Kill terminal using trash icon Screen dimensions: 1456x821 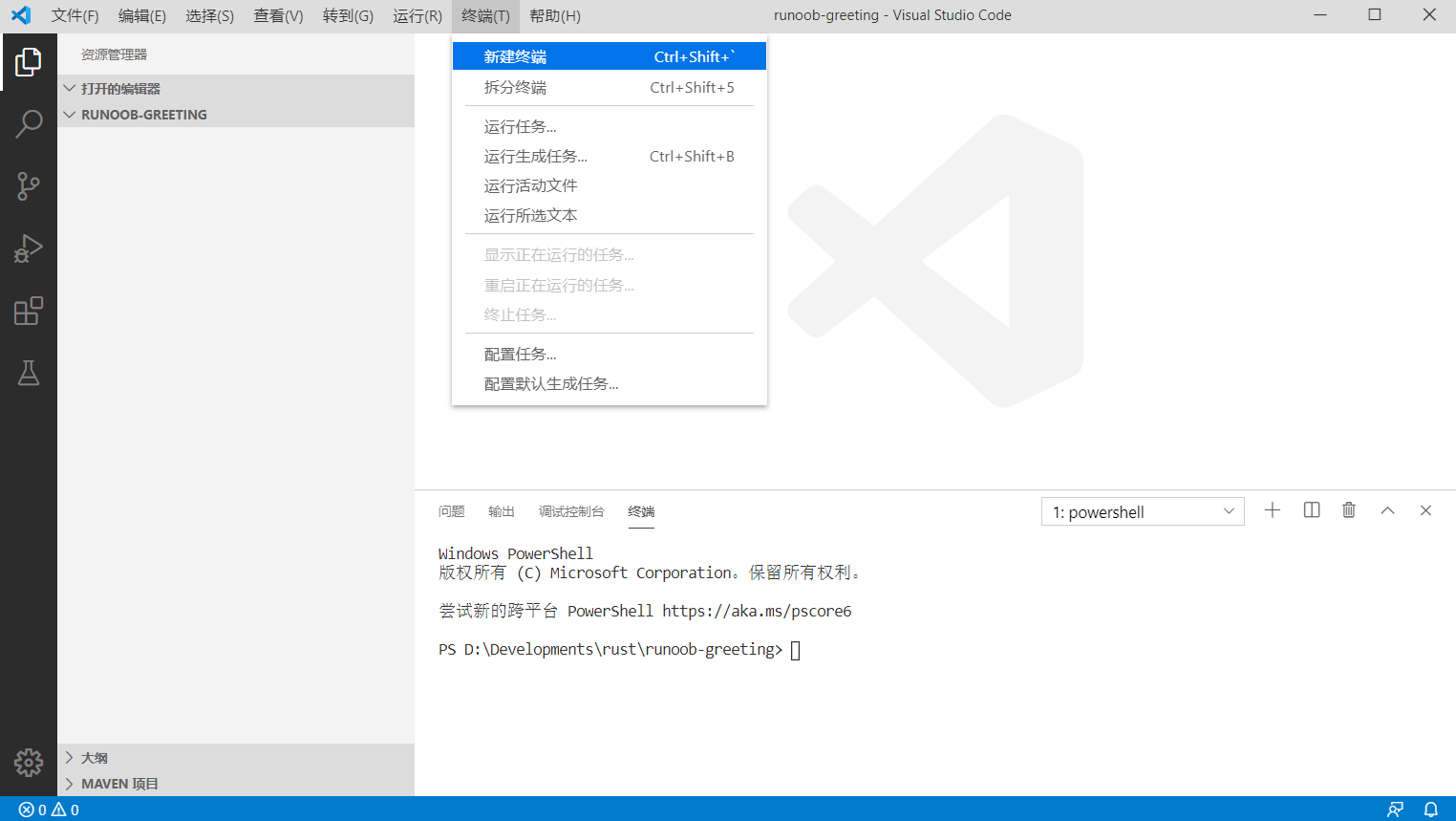pyautogui.click(x=1349, y=510)
